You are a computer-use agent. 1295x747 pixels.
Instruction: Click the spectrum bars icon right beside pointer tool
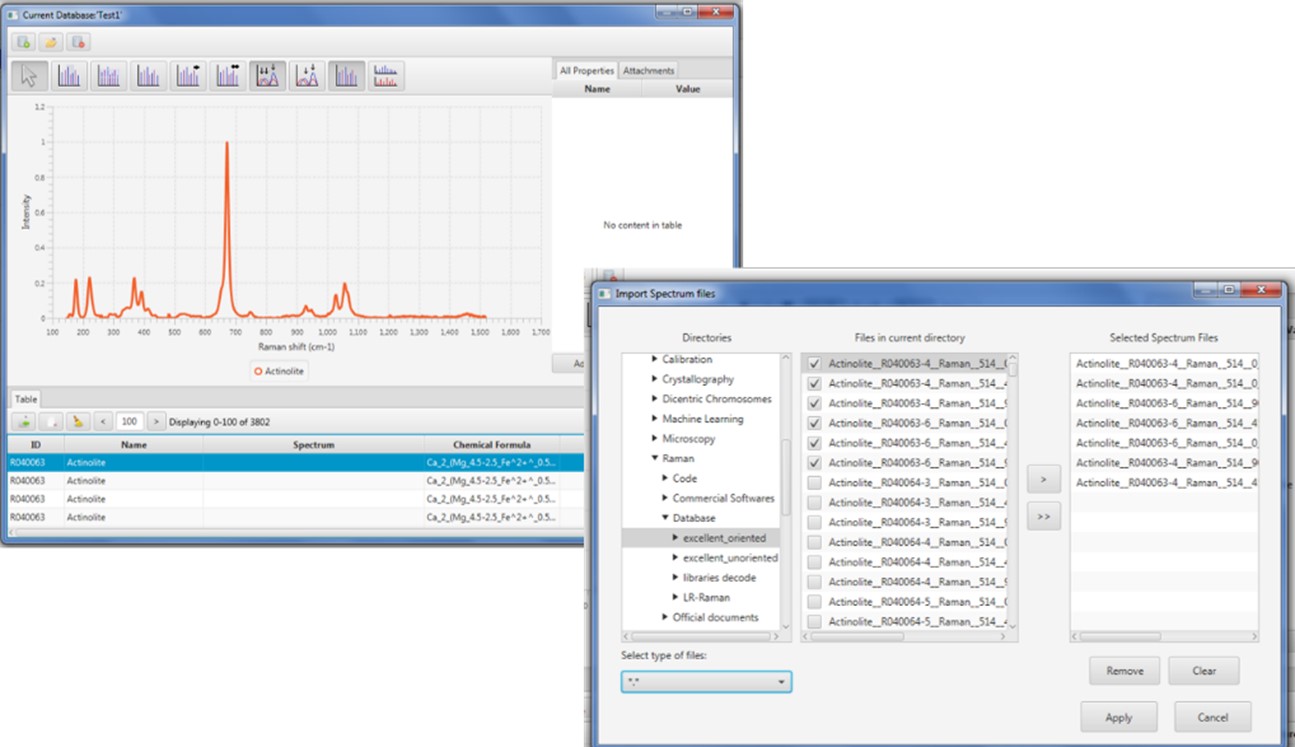(x=69, y=76)
